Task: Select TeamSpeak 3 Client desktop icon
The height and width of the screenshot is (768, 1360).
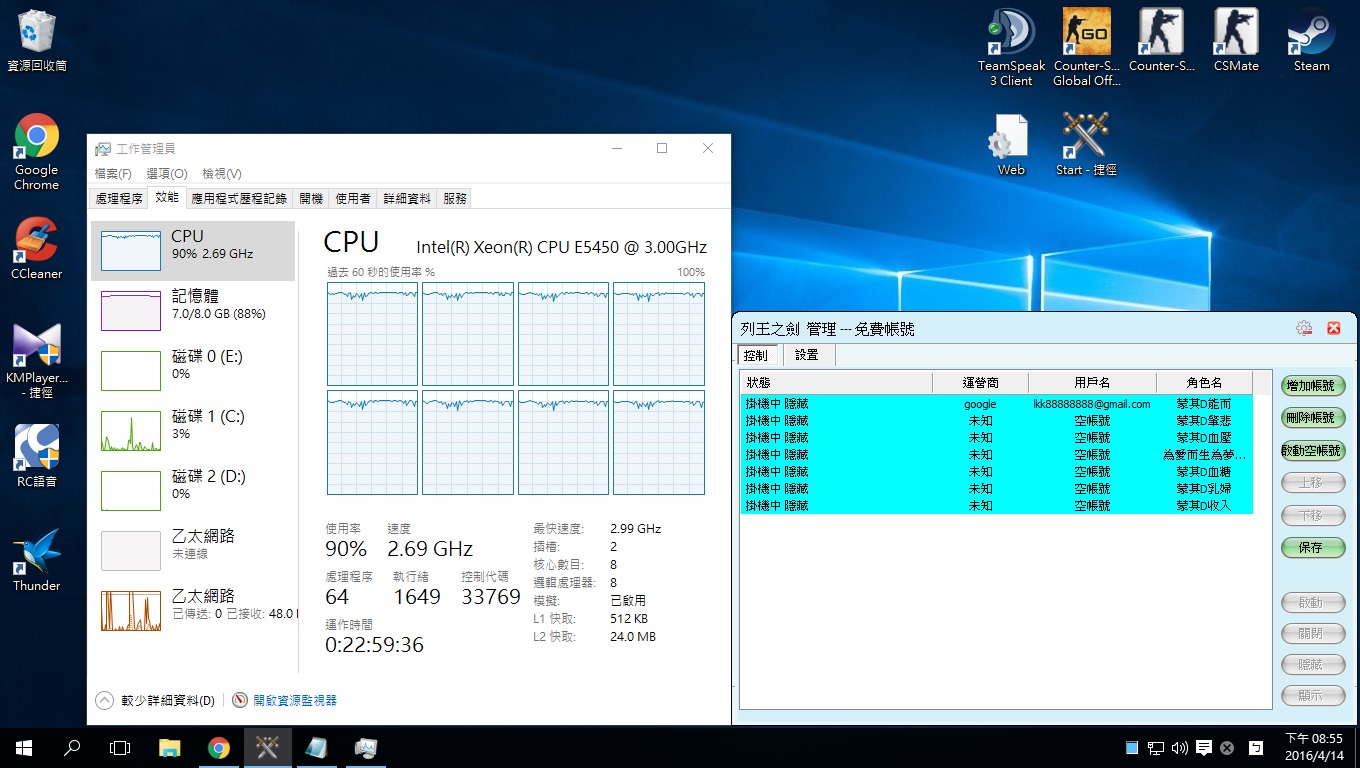Action: [x=1011, y=47]
